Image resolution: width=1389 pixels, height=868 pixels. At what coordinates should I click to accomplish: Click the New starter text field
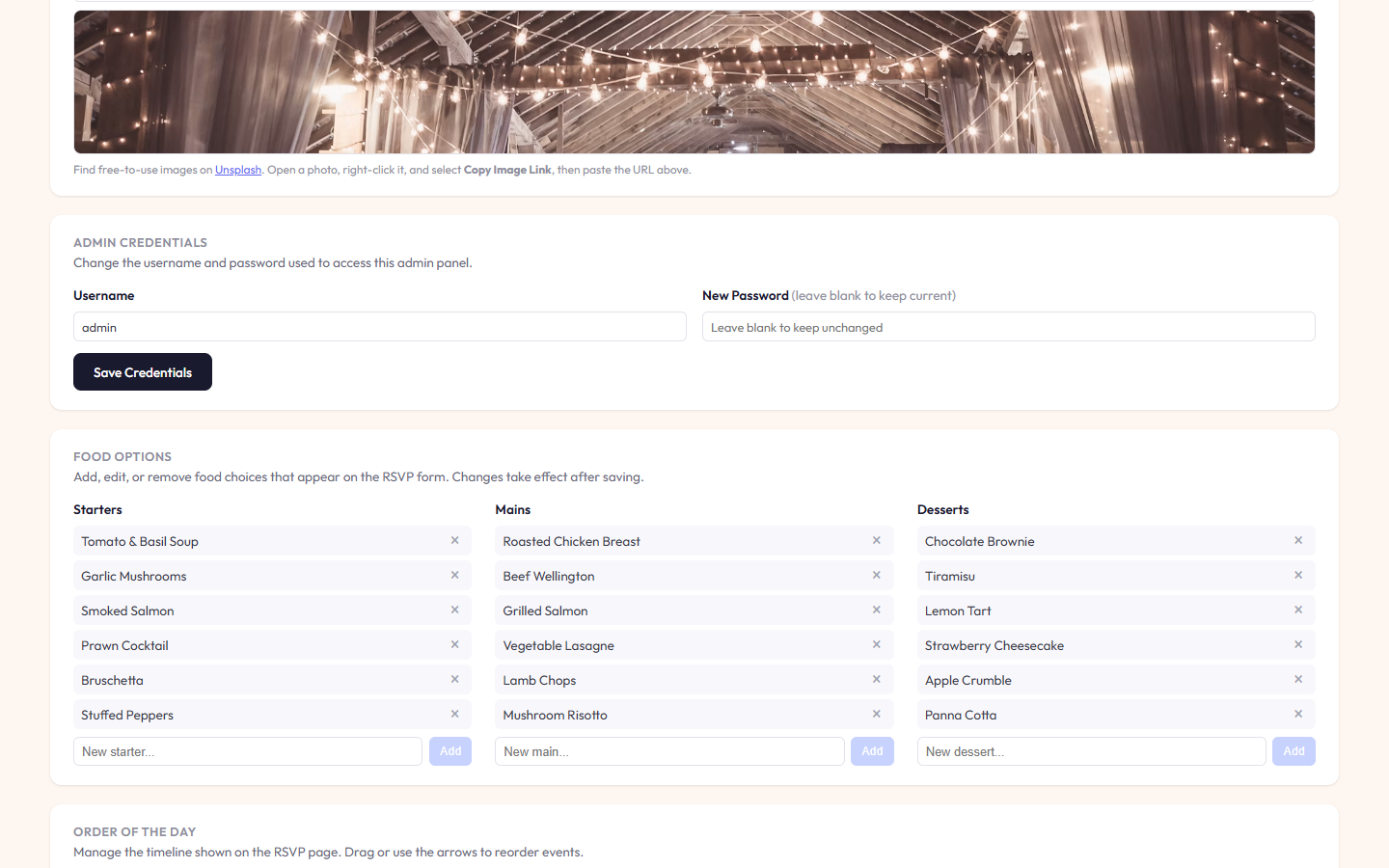248,751
